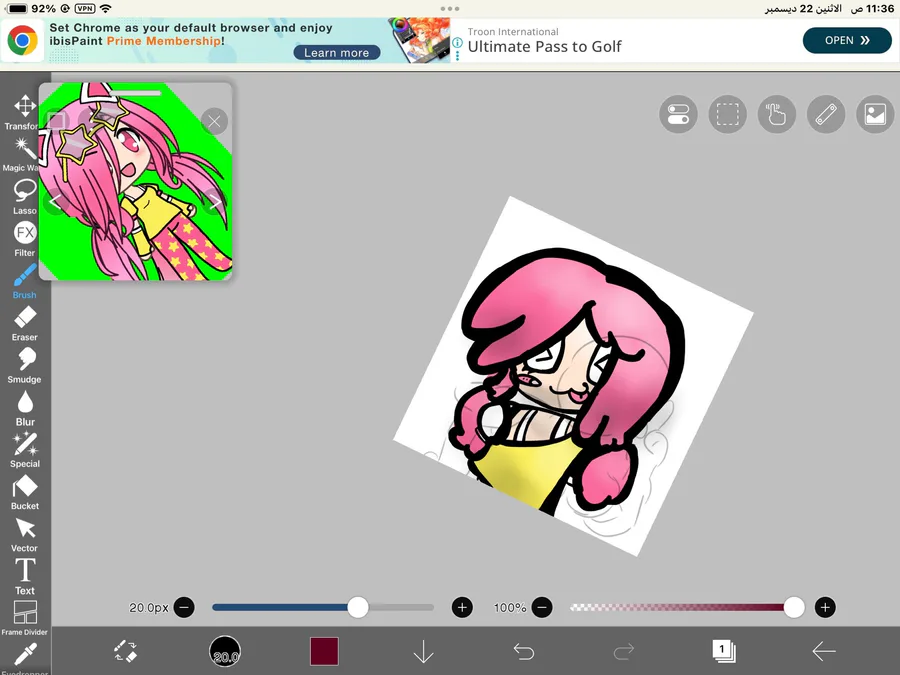Click the ad info icon
Image resolution: width=900 pixels, height=675 pixels.
pyautogui.click(x=457, y=42)
